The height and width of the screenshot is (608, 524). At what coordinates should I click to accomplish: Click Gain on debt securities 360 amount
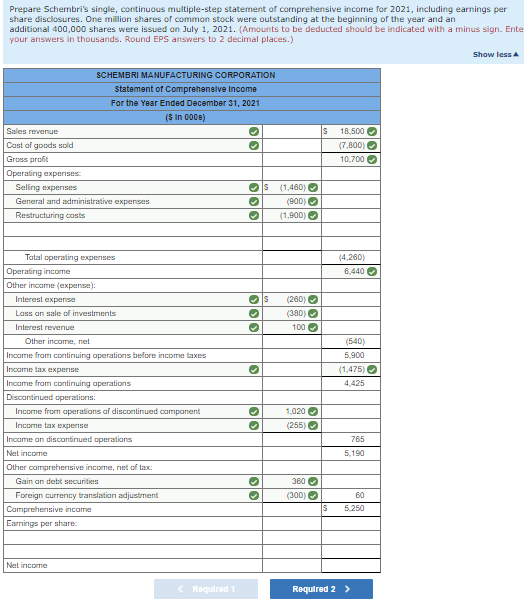292,481
